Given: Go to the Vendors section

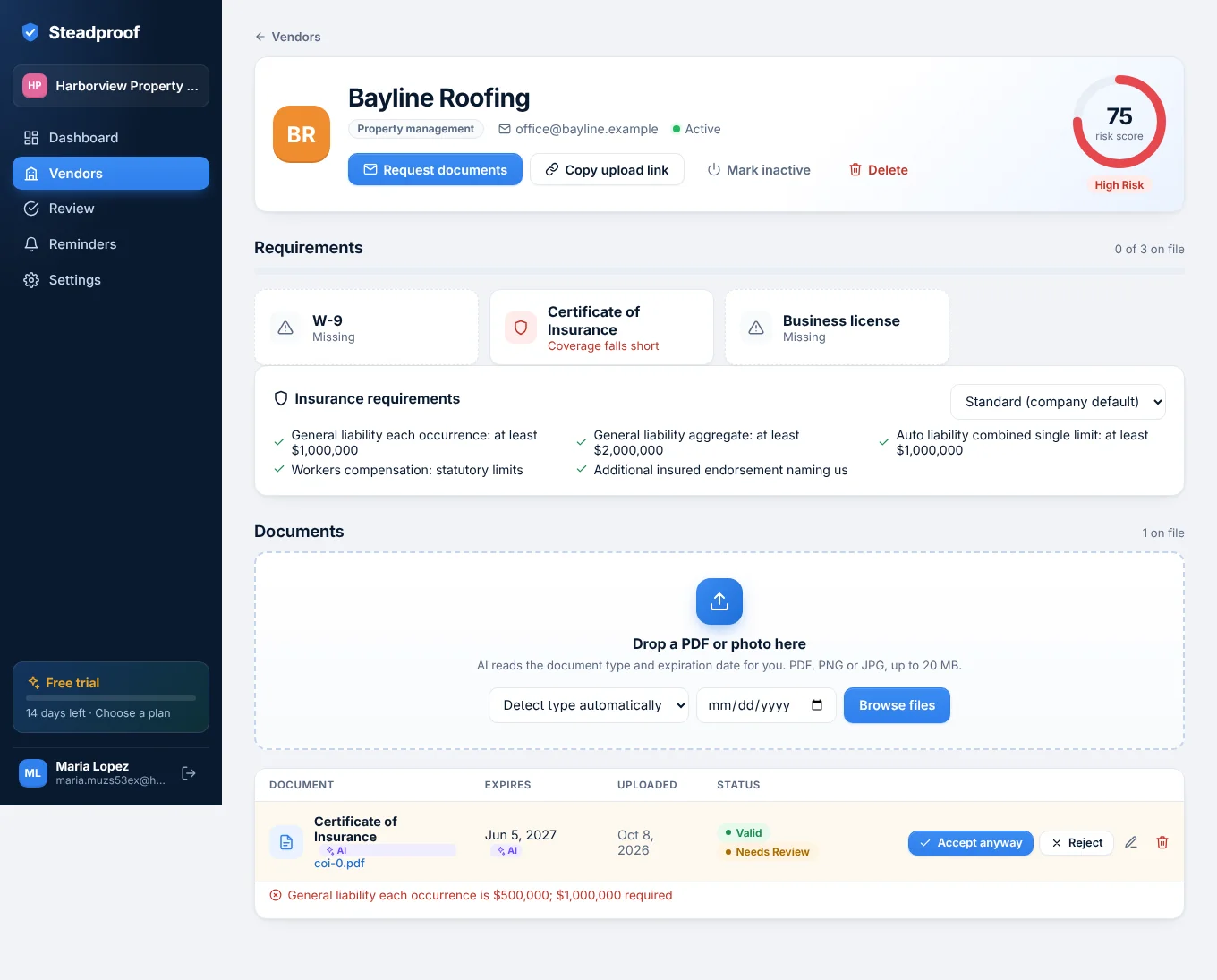Looking at the screenshot, I should click(111, 174).
